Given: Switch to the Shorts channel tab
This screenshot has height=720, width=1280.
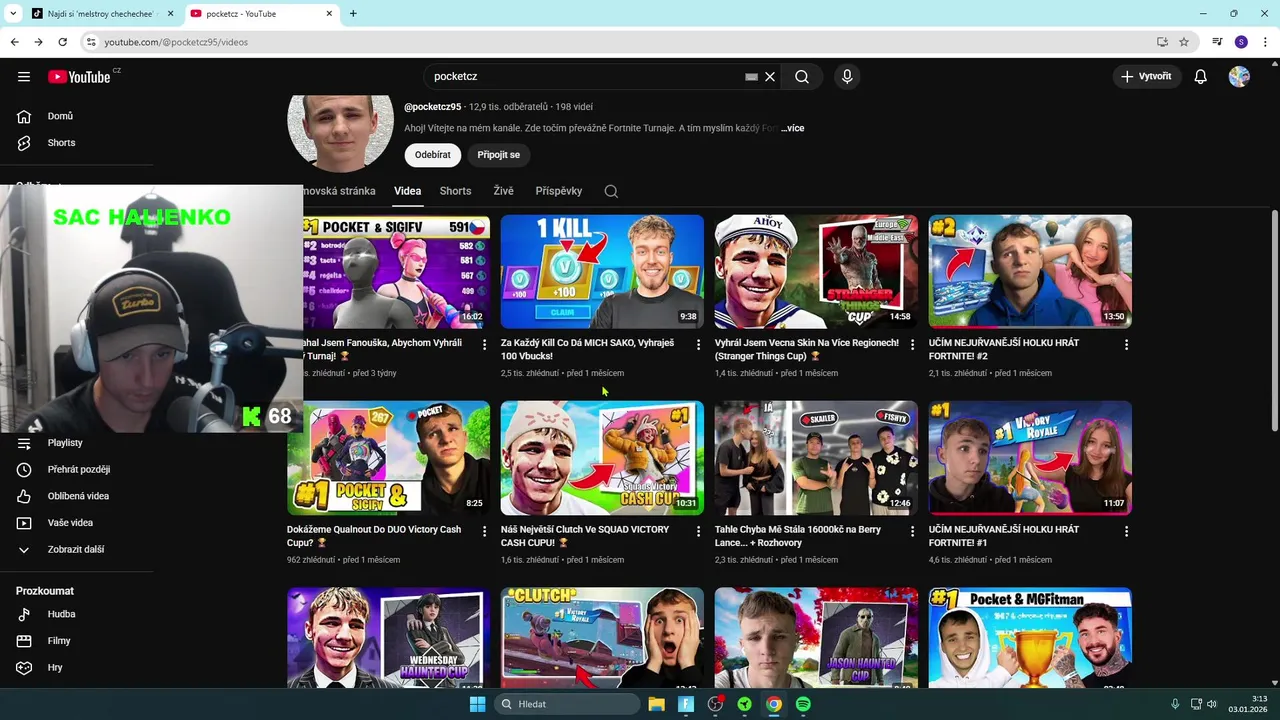Looking at the screenshot, I should [455, 191].
